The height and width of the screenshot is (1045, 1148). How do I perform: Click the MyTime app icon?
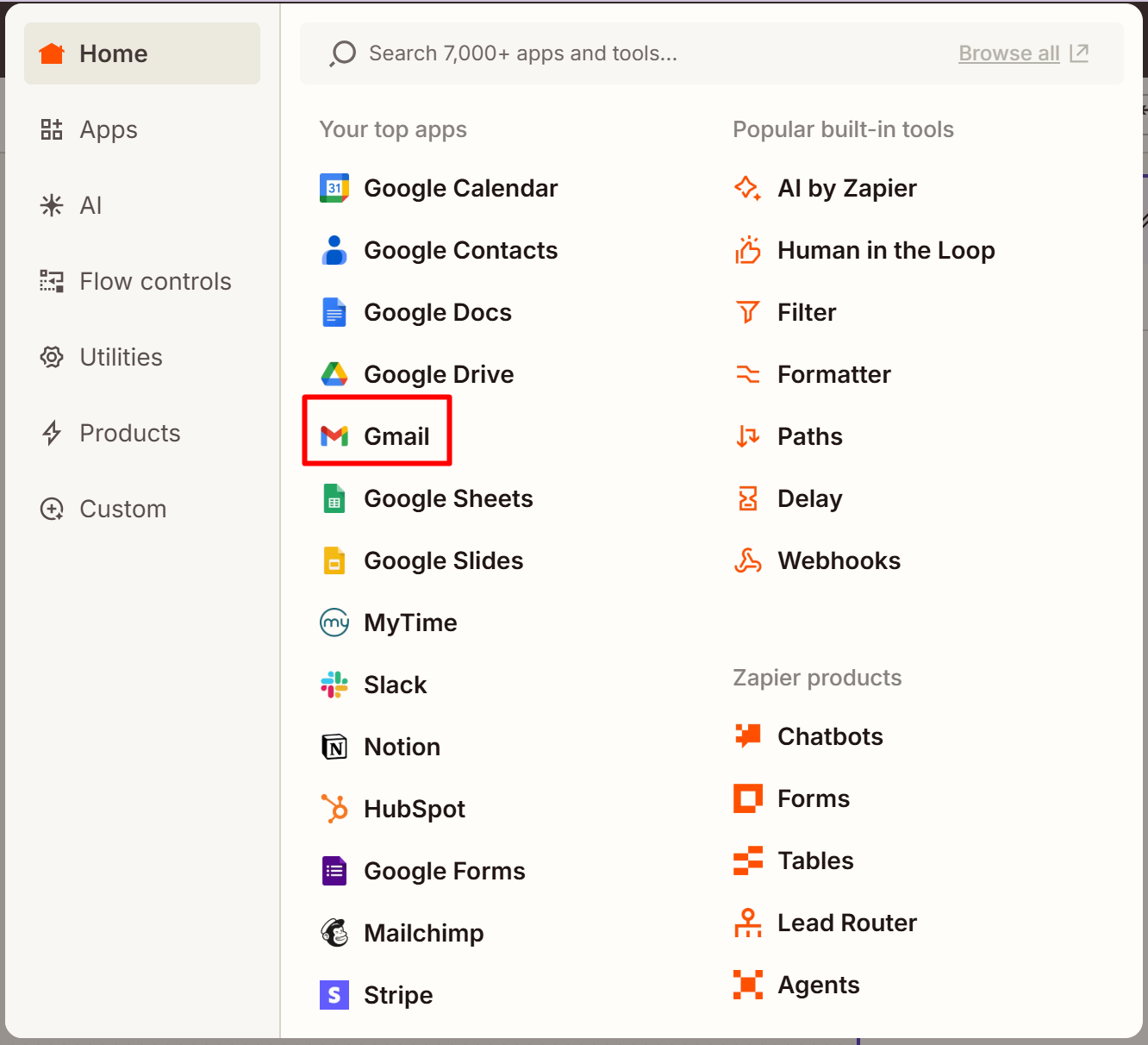(334, 623)
